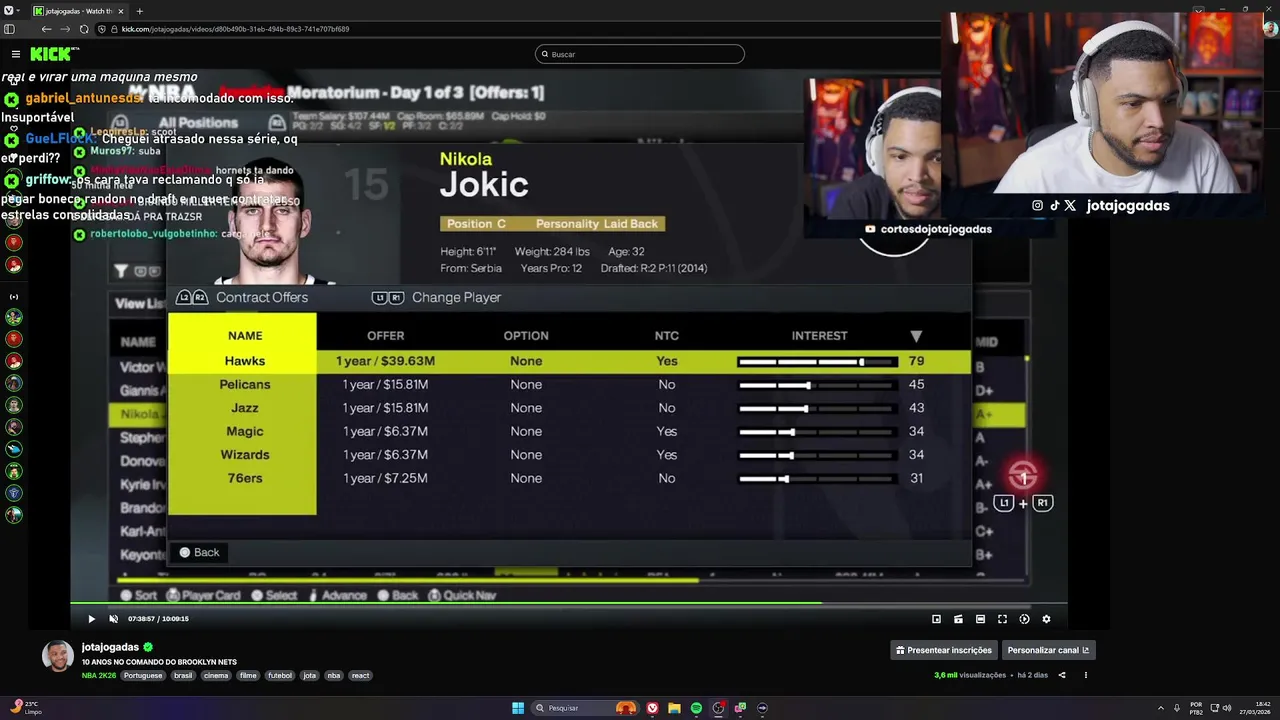Open Spotify from the taskbar
This screenshot has width=1280, height=720.
696,708
